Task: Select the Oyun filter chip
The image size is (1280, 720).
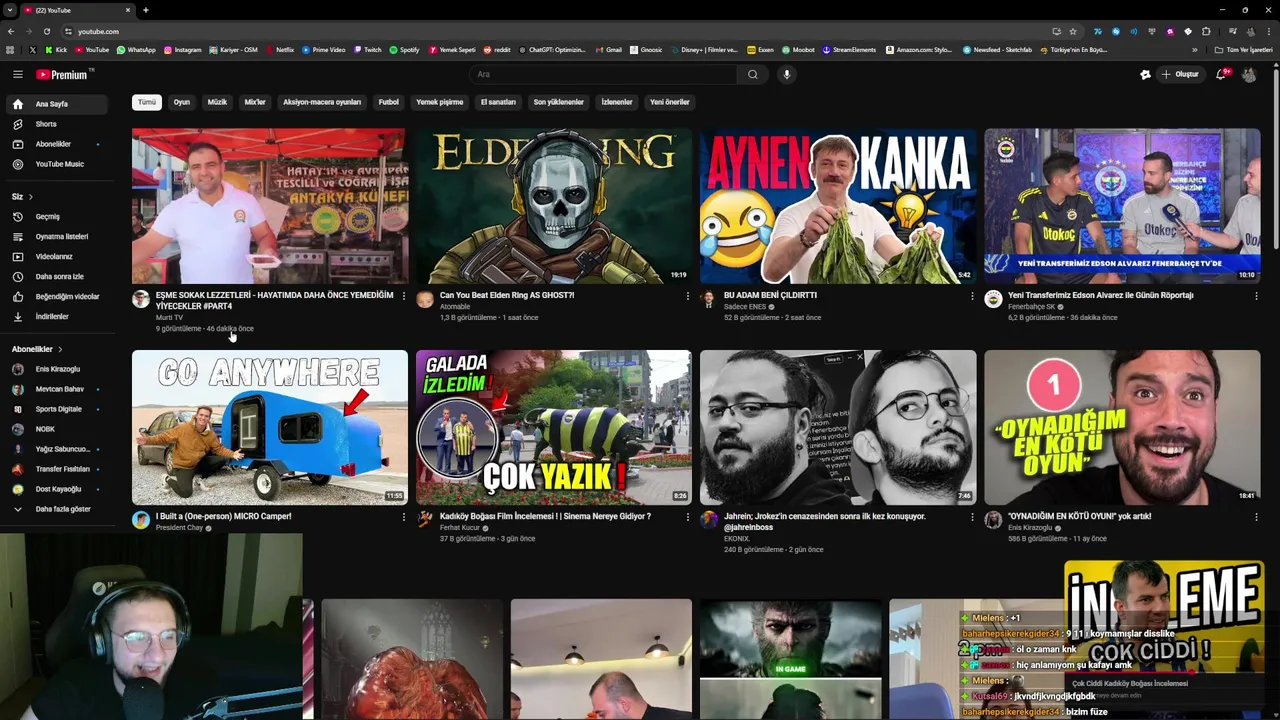Action: pyautogui.click(x=182, y=102)
